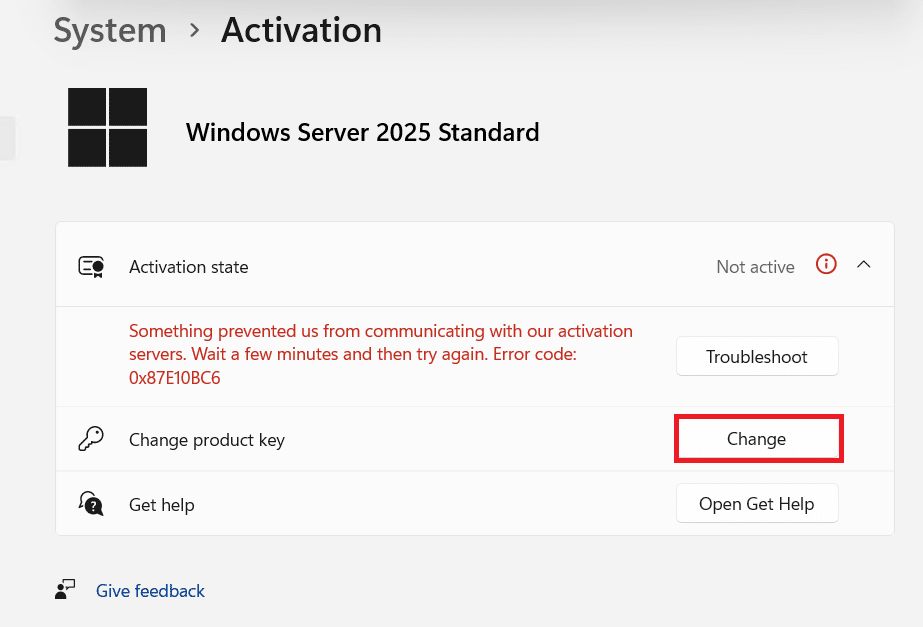The image size is (923, 627).
Task: Click Windows Server 2025 Standard edition text
Action: point(362,132)
